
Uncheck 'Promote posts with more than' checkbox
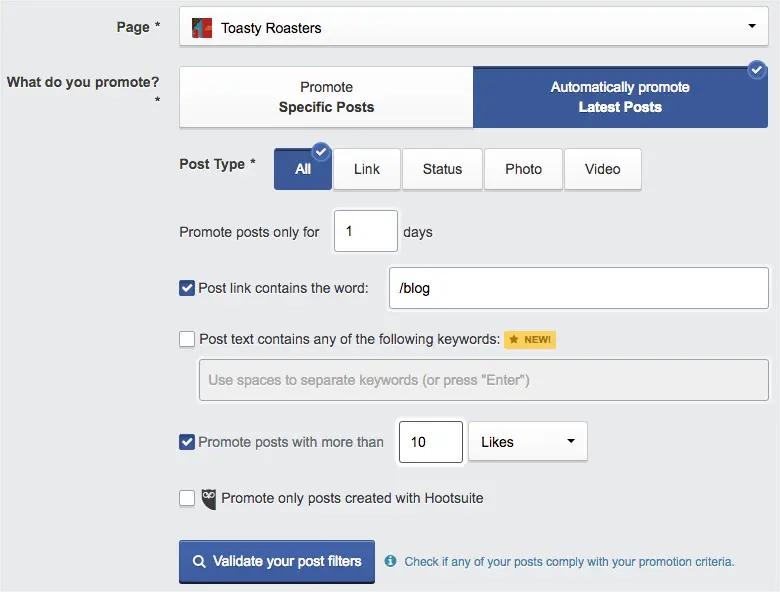(187, 442)
